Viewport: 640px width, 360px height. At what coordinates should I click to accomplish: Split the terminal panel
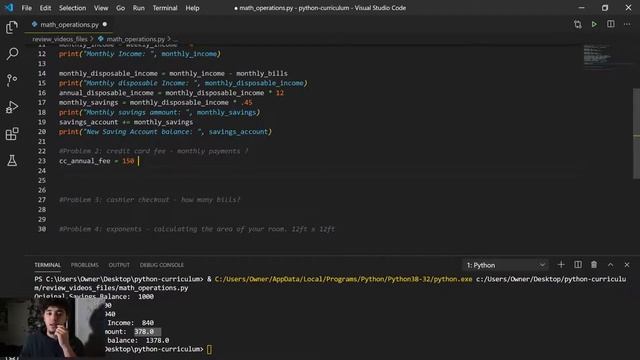578,265
